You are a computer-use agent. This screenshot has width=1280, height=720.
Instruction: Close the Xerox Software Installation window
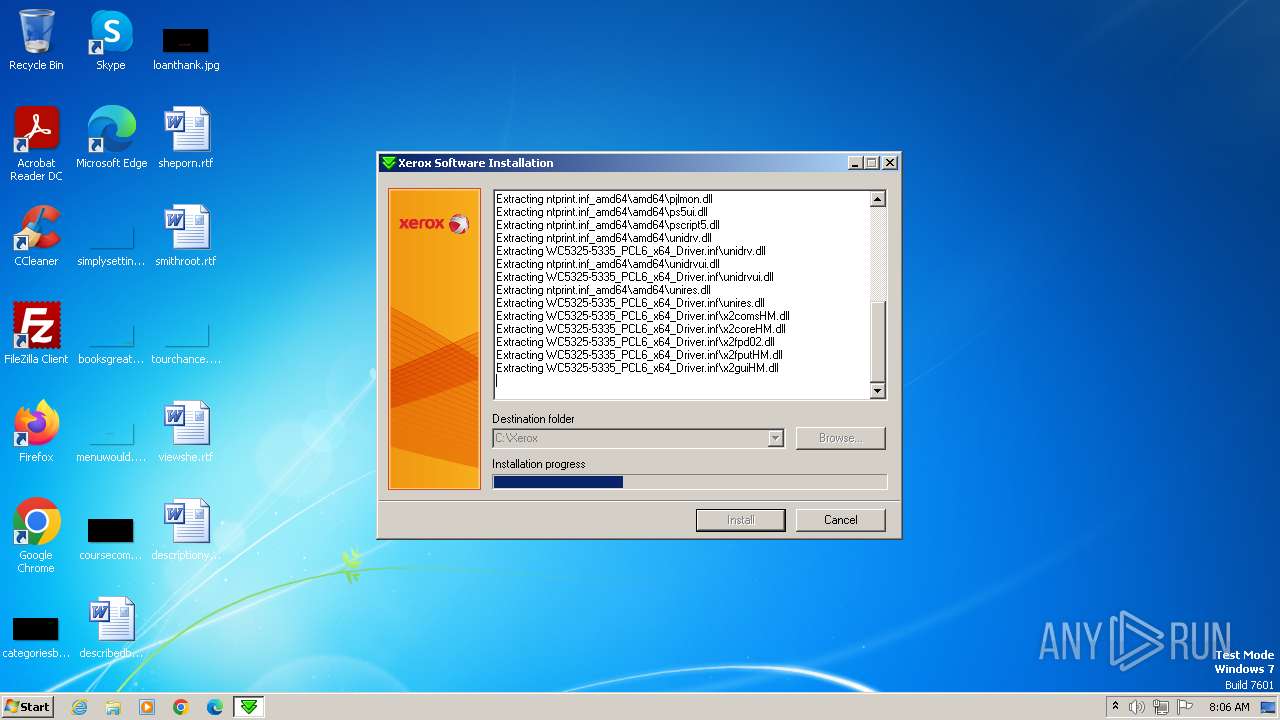point(890,163)
